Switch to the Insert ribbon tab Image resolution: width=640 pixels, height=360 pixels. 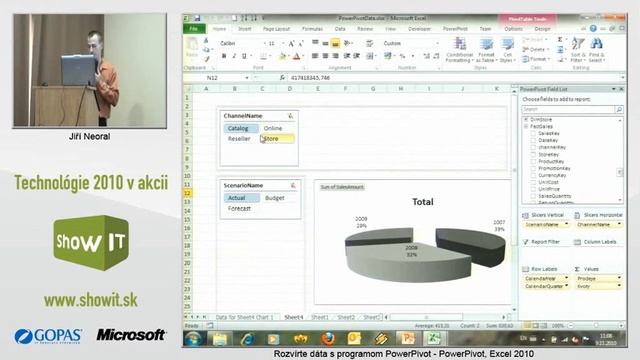[x=244, y=29]
